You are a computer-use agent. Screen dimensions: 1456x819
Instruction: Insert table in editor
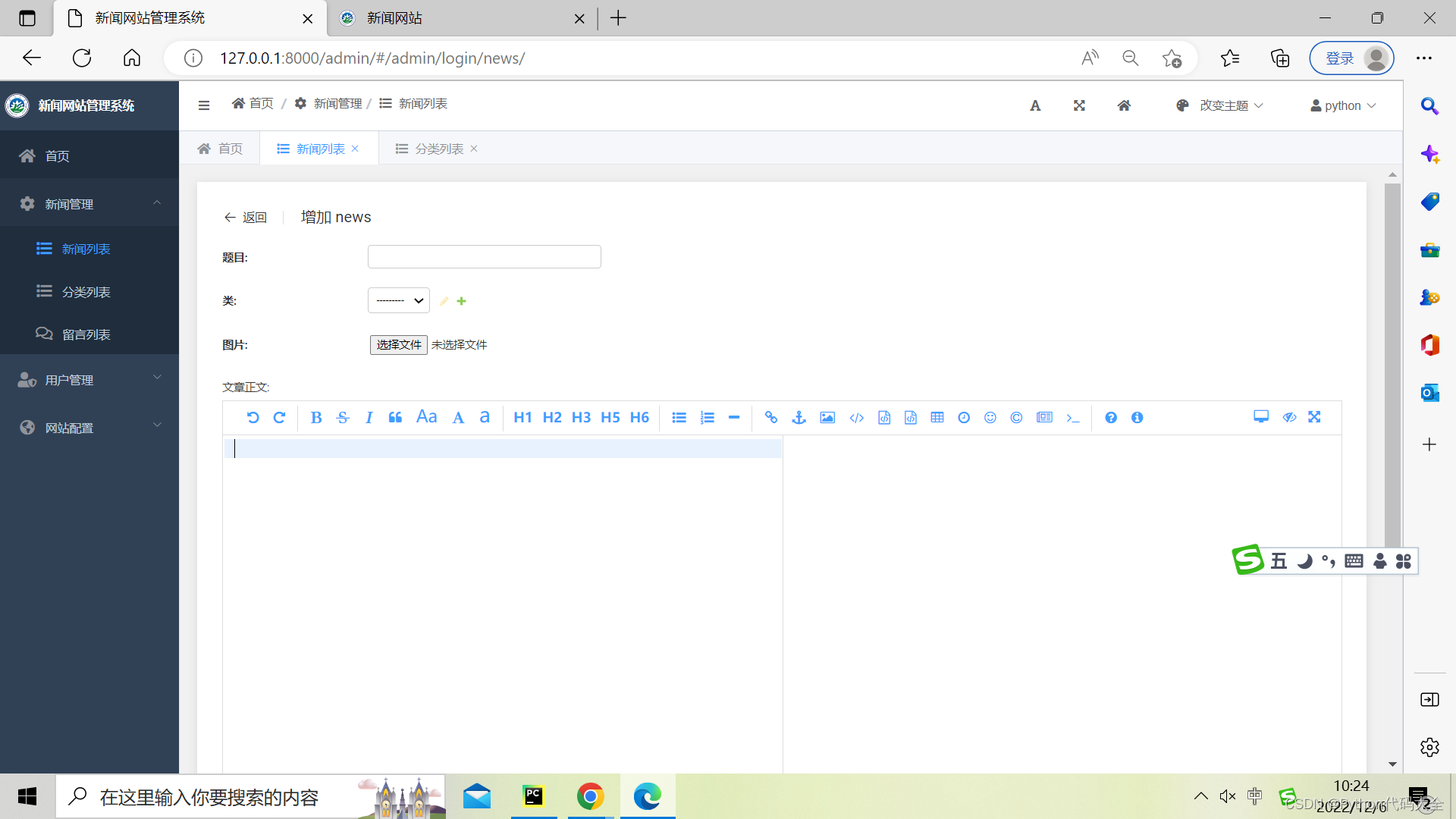(937, 418)
